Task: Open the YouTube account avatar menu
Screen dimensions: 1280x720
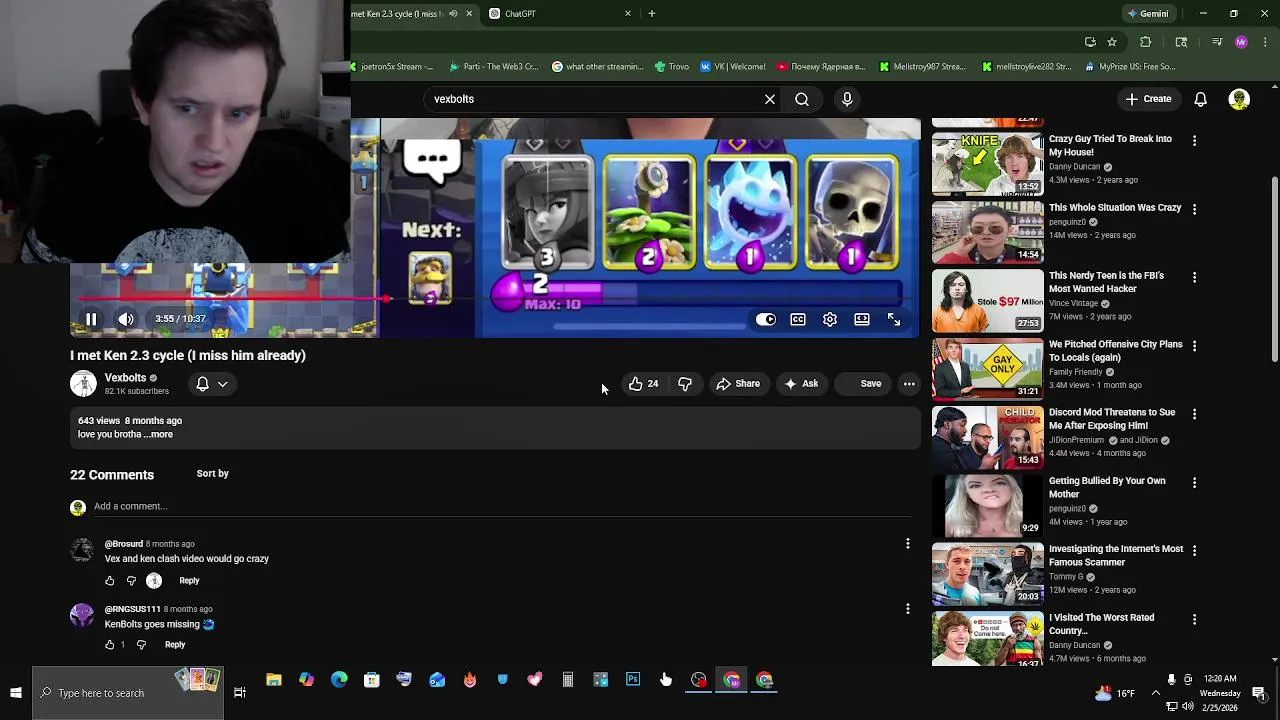Action: 1239,99
